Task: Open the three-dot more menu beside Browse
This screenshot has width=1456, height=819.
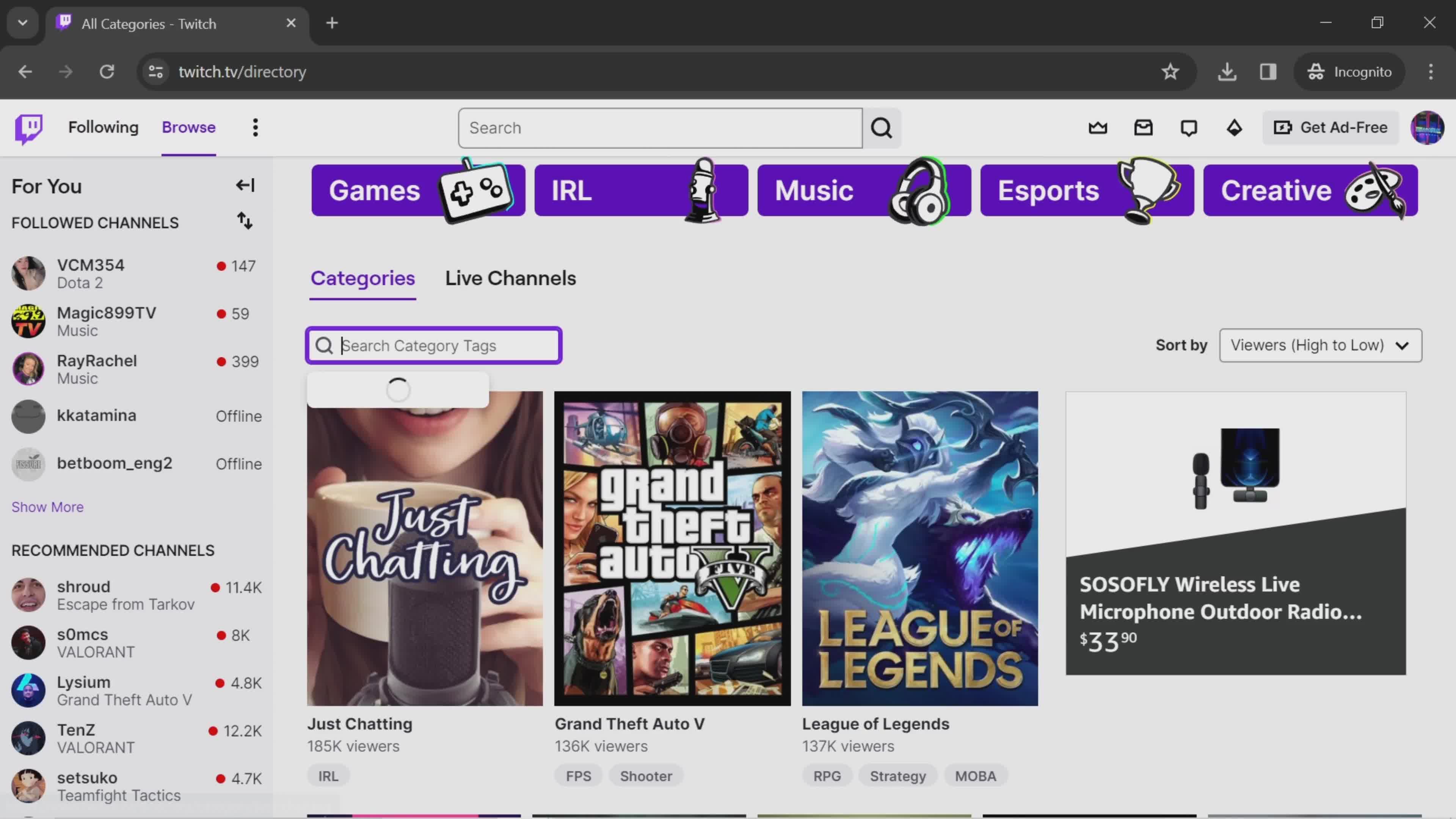Action: coord(256,128)
